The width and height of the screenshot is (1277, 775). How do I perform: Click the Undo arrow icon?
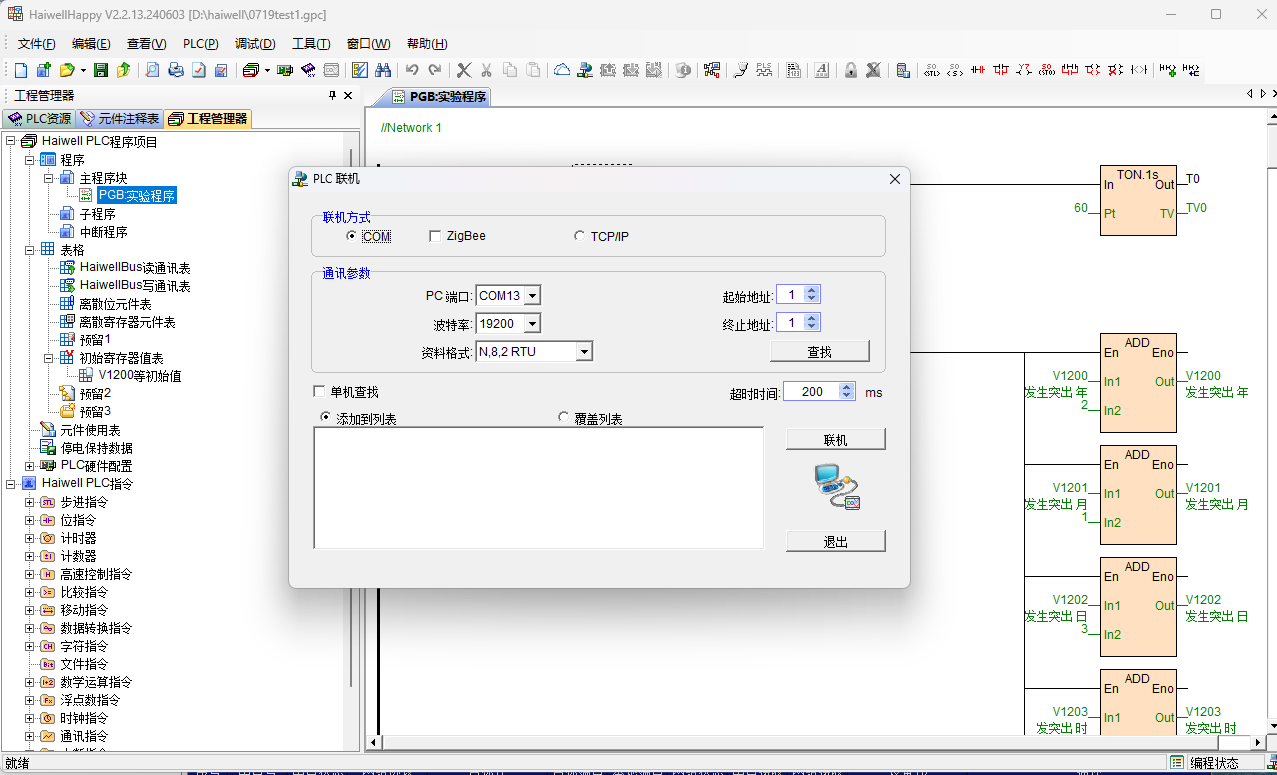click(x=412, y=70)
